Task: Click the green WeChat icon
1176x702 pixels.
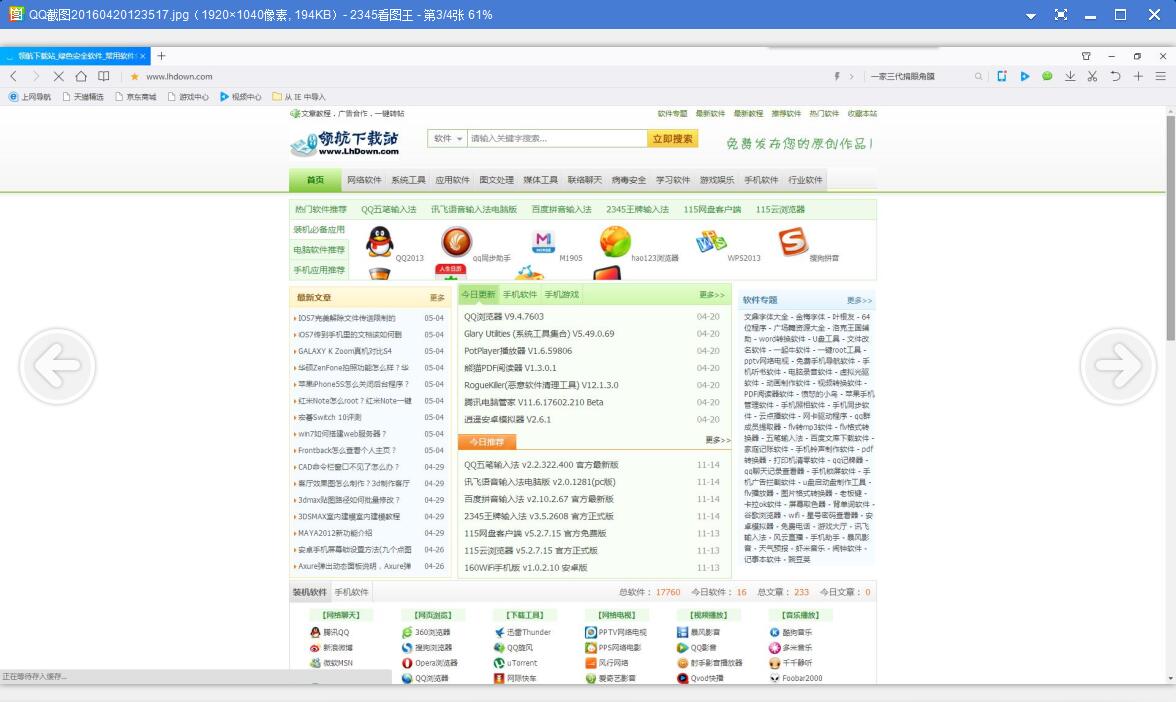Action: pyautogui.click(x=1047, y=76)
